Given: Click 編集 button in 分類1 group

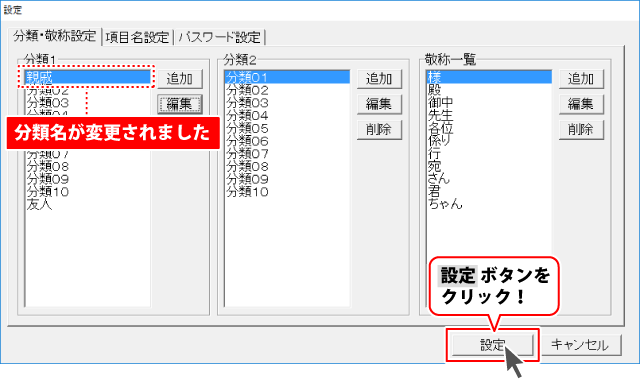Looking at the screenshot, I should (180, 104).
